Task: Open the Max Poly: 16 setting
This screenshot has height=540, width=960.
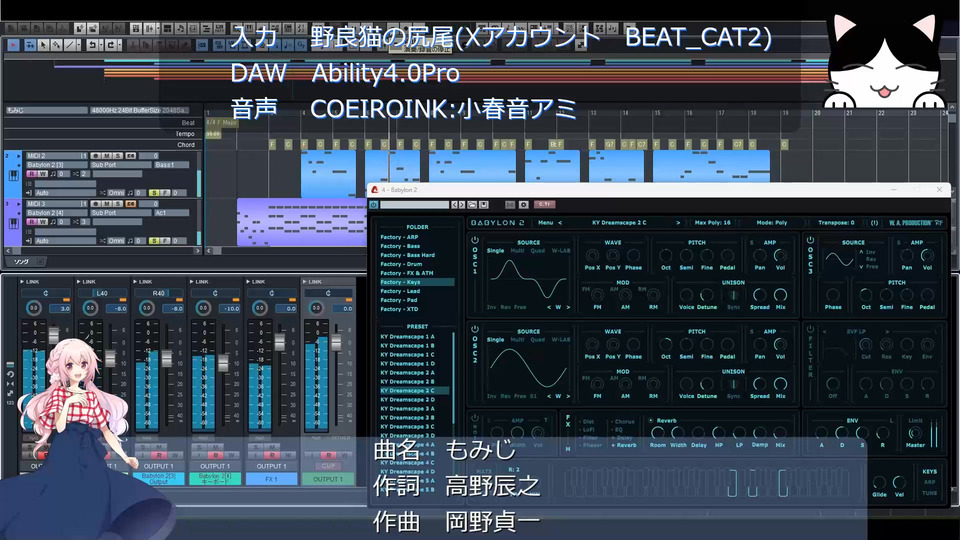Action: [713, 223]
